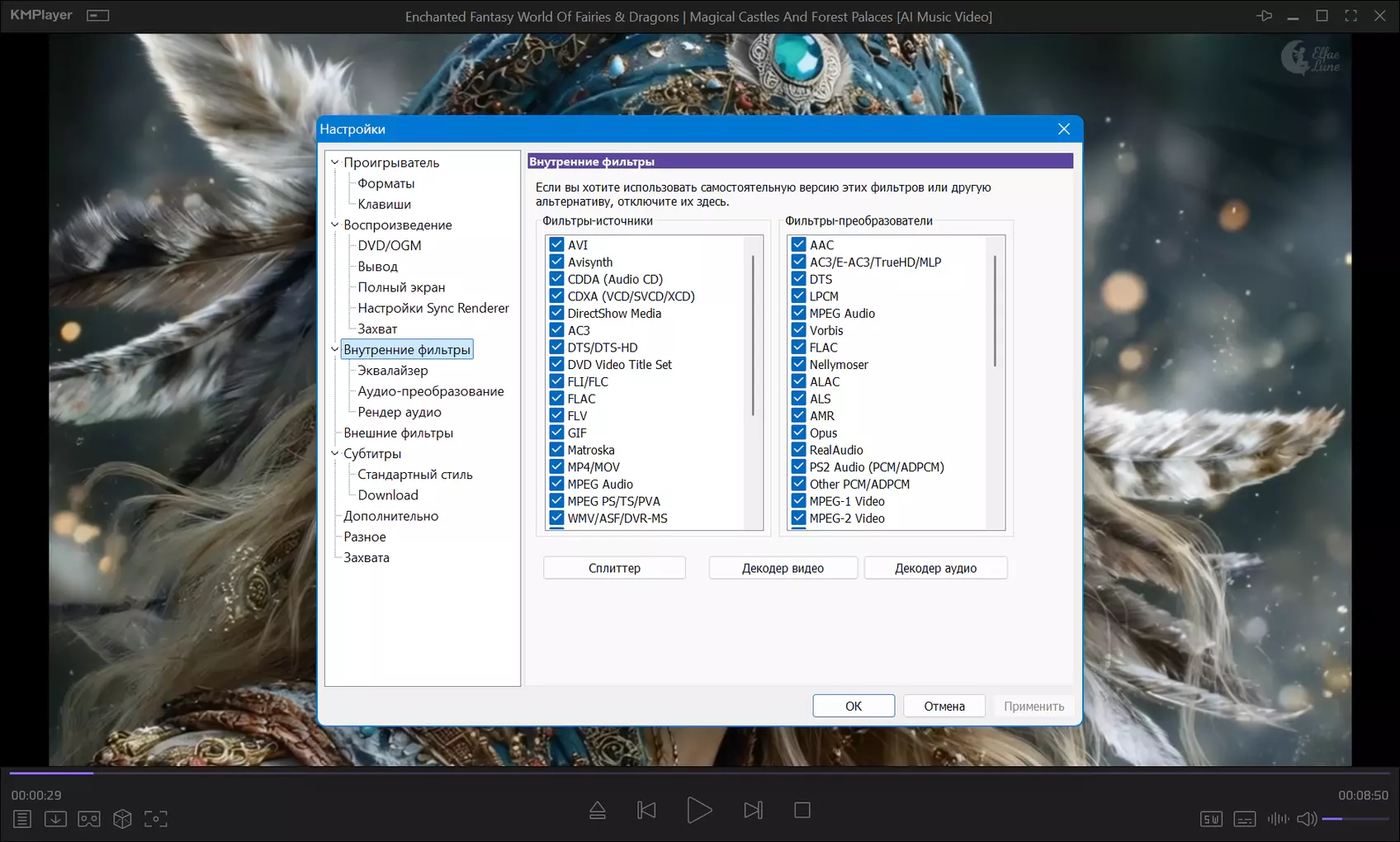Click the Декодер видео button
This screenshot has height=842, width=1400.
pyautogui.click(x=783, y=568)
